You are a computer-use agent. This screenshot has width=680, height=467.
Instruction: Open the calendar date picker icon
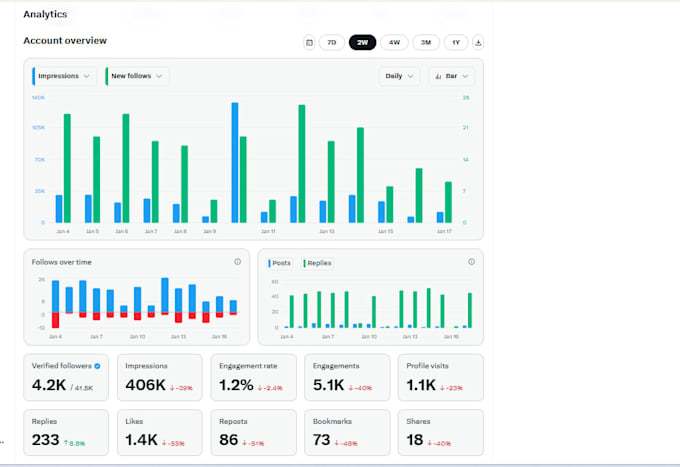click(x=309, y=42)
